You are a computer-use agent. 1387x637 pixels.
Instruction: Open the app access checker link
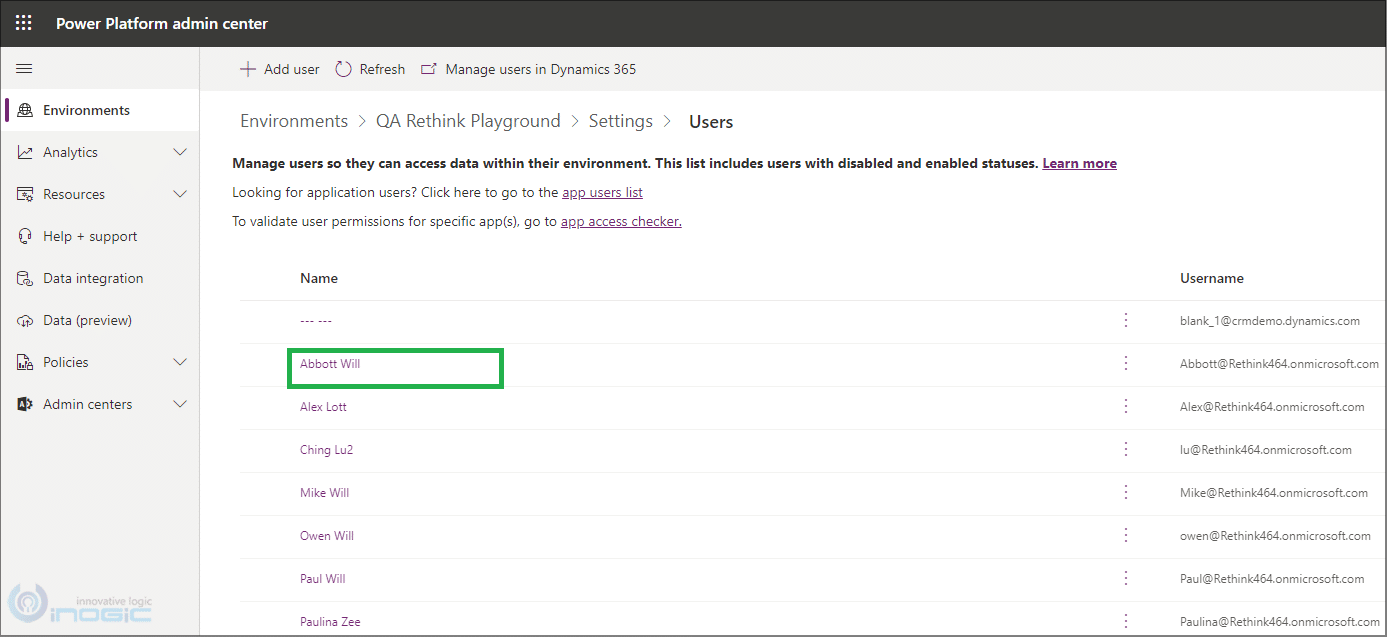point(621,221)
